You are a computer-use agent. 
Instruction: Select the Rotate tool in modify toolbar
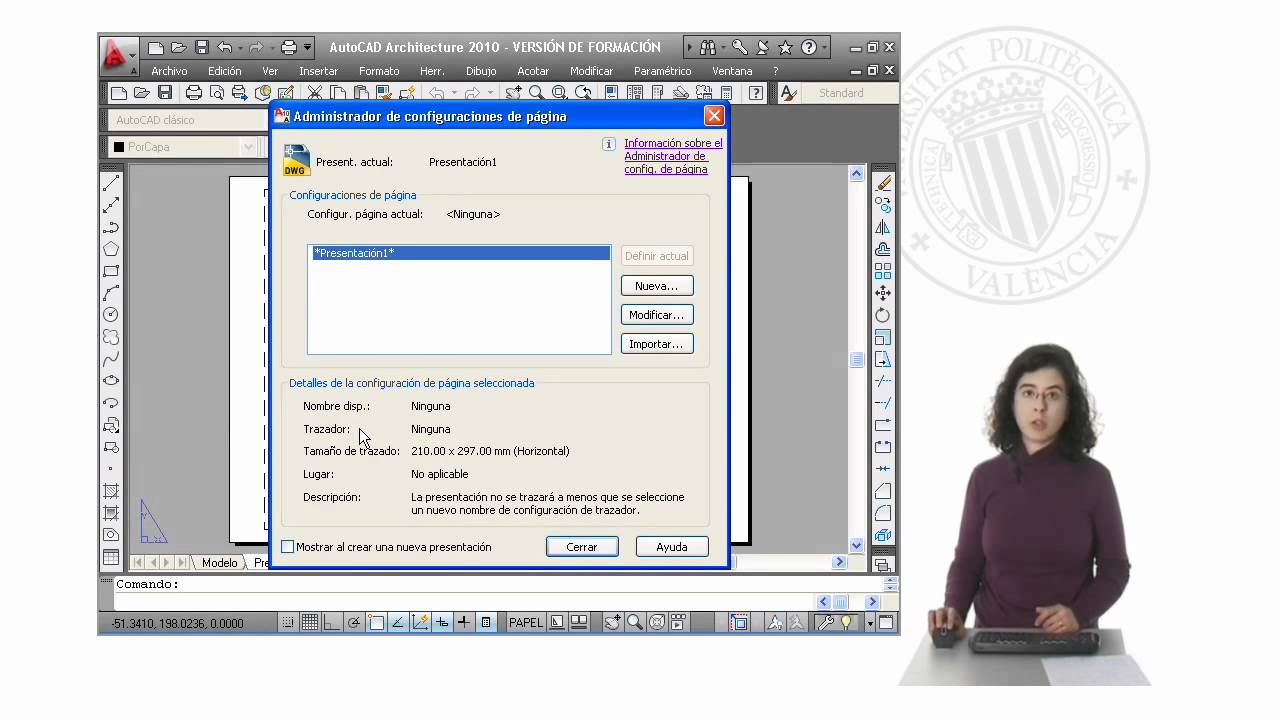pos(883,315)
